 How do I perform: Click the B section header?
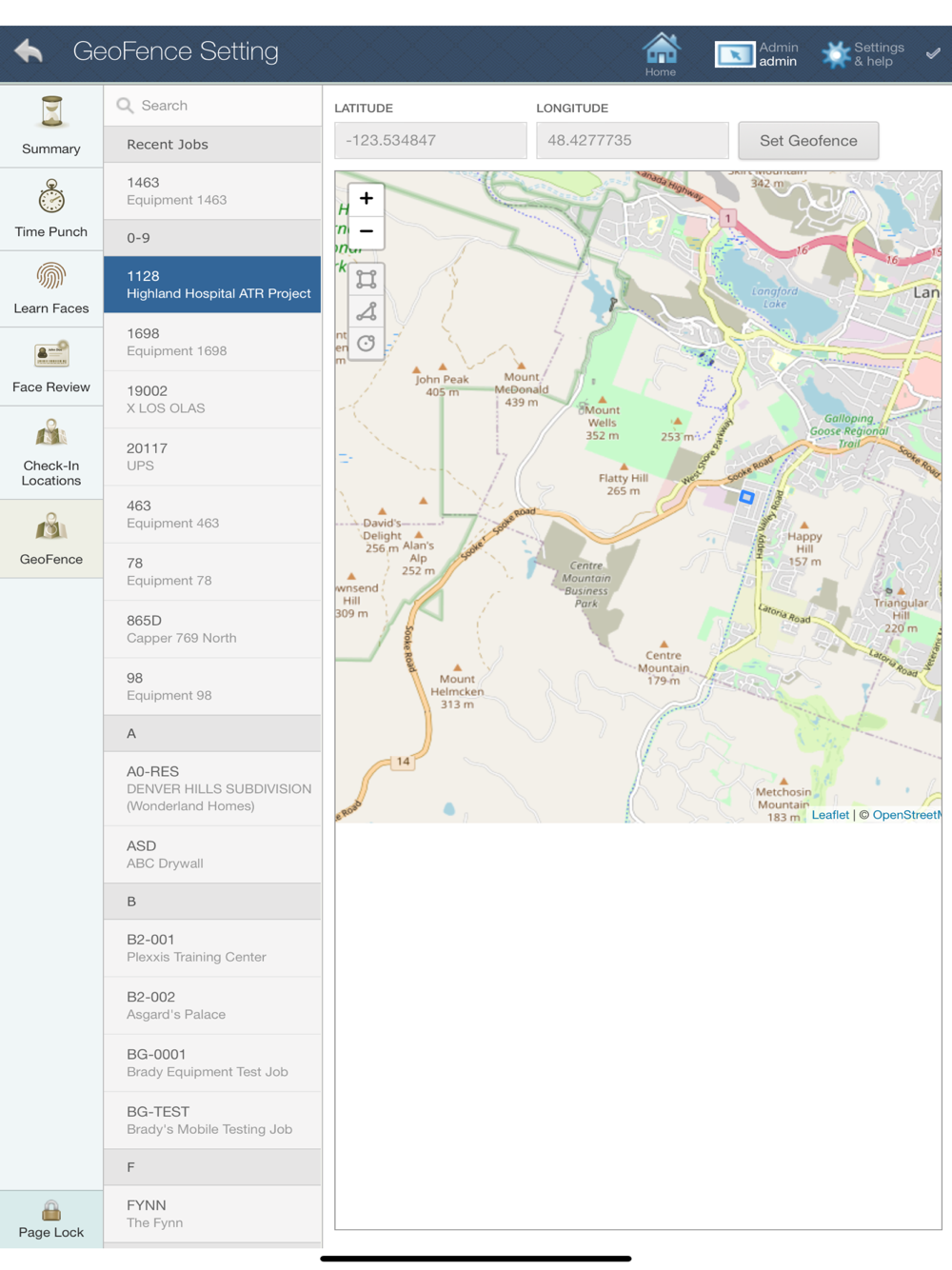212,902
